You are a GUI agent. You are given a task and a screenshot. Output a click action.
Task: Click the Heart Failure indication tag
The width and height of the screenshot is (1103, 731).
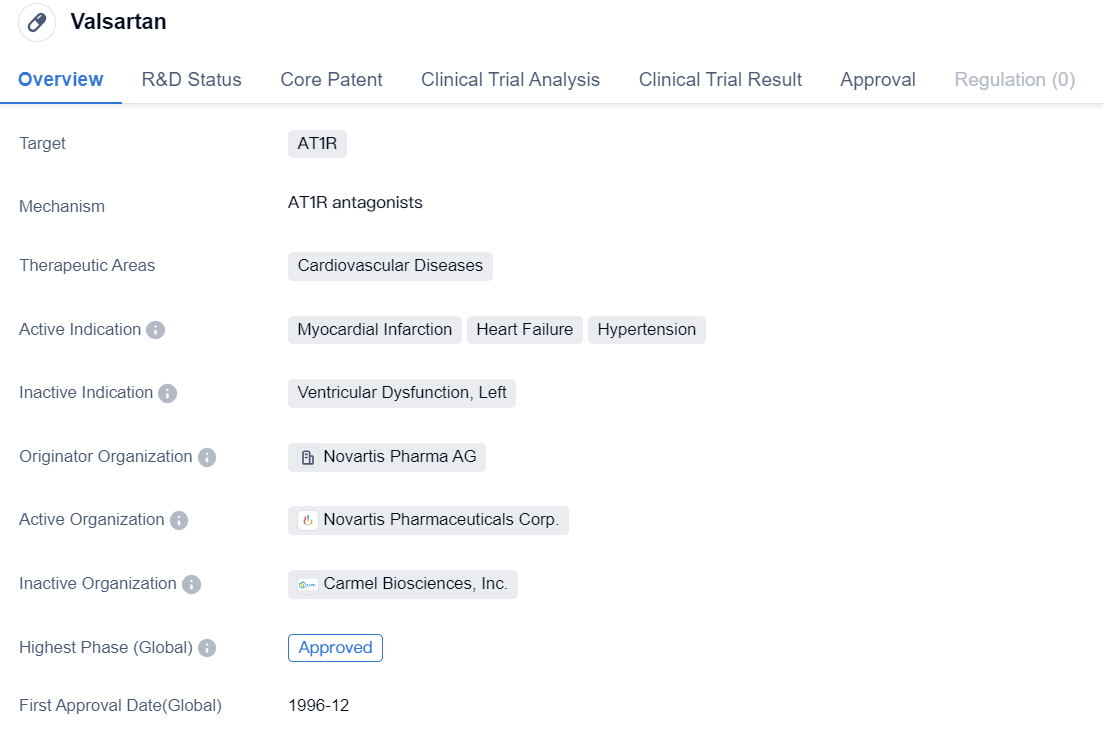coord(524,330)
